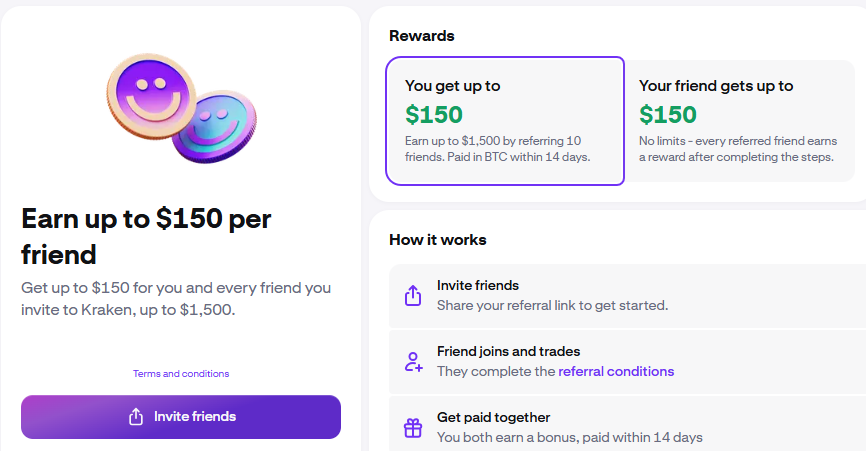Viewport: 866px width, 451px height.
Task: Click the 'Earn up to $150 per friend' heading
Action: click(x=146, y=235)
